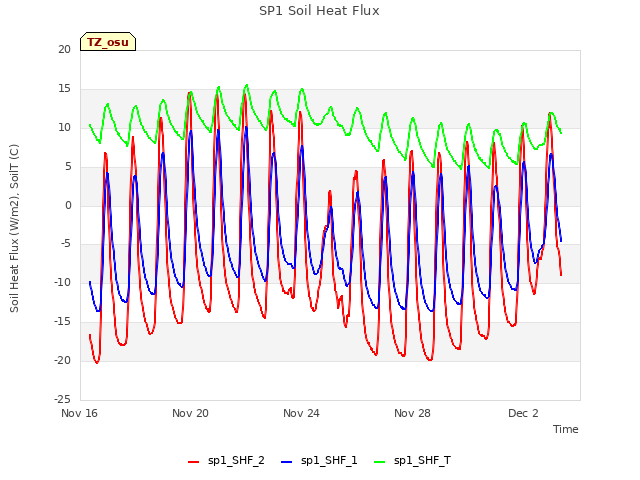Click the blue sp1_SHF_1 legend swatch

coord(287,462)
